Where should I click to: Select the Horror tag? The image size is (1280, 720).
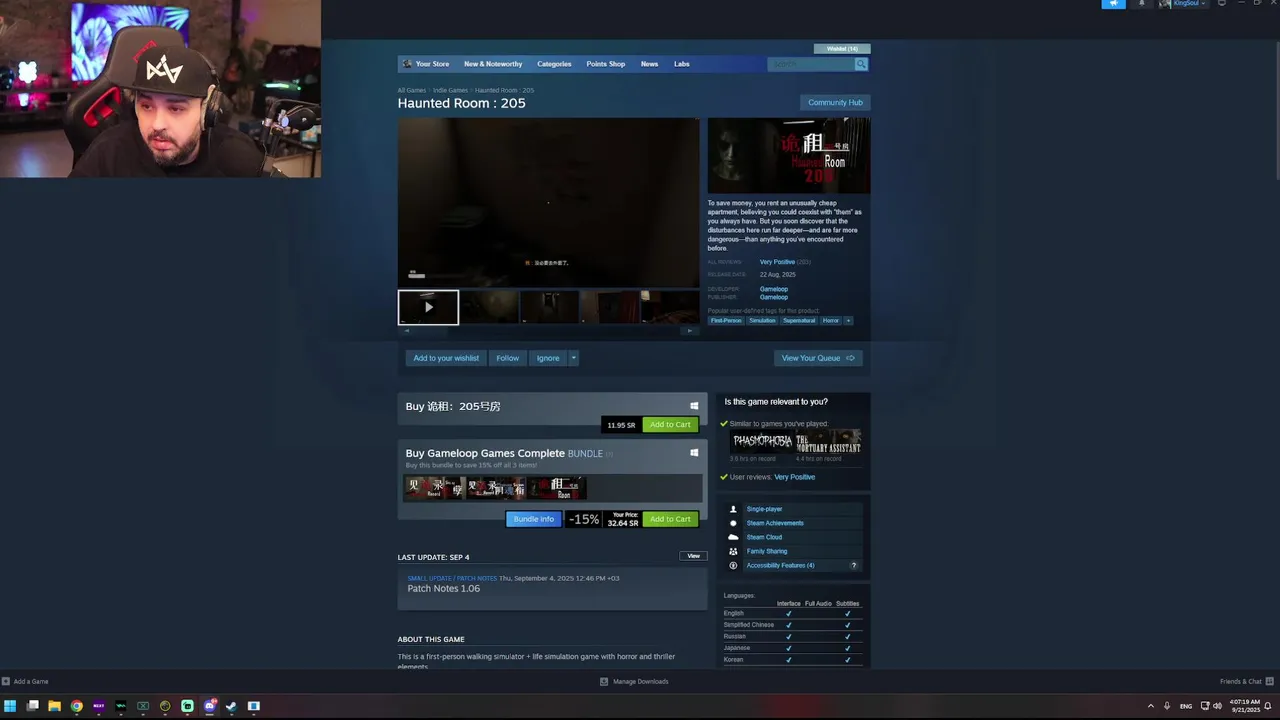[830, 321]
